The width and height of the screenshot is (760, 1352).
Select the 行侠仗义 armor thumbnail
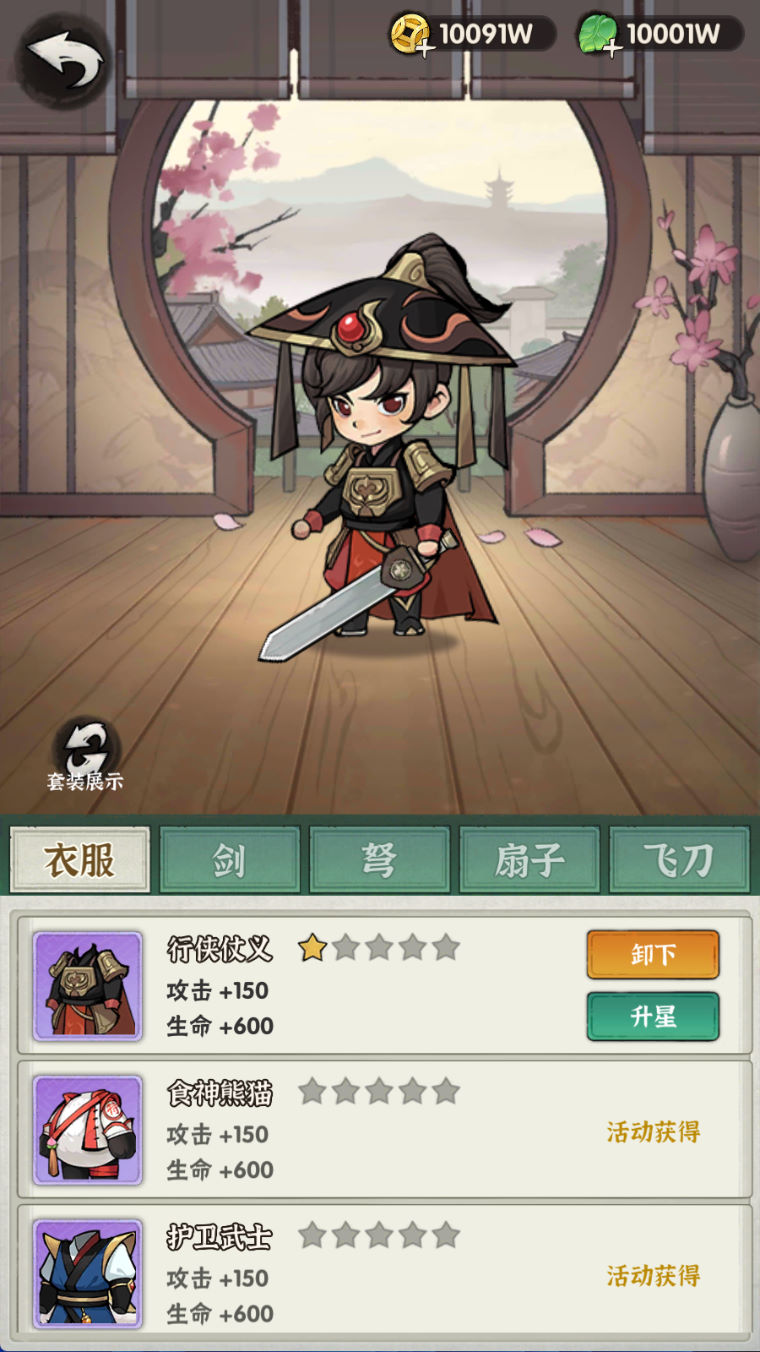pyautogui.click(x=87, y=986)
